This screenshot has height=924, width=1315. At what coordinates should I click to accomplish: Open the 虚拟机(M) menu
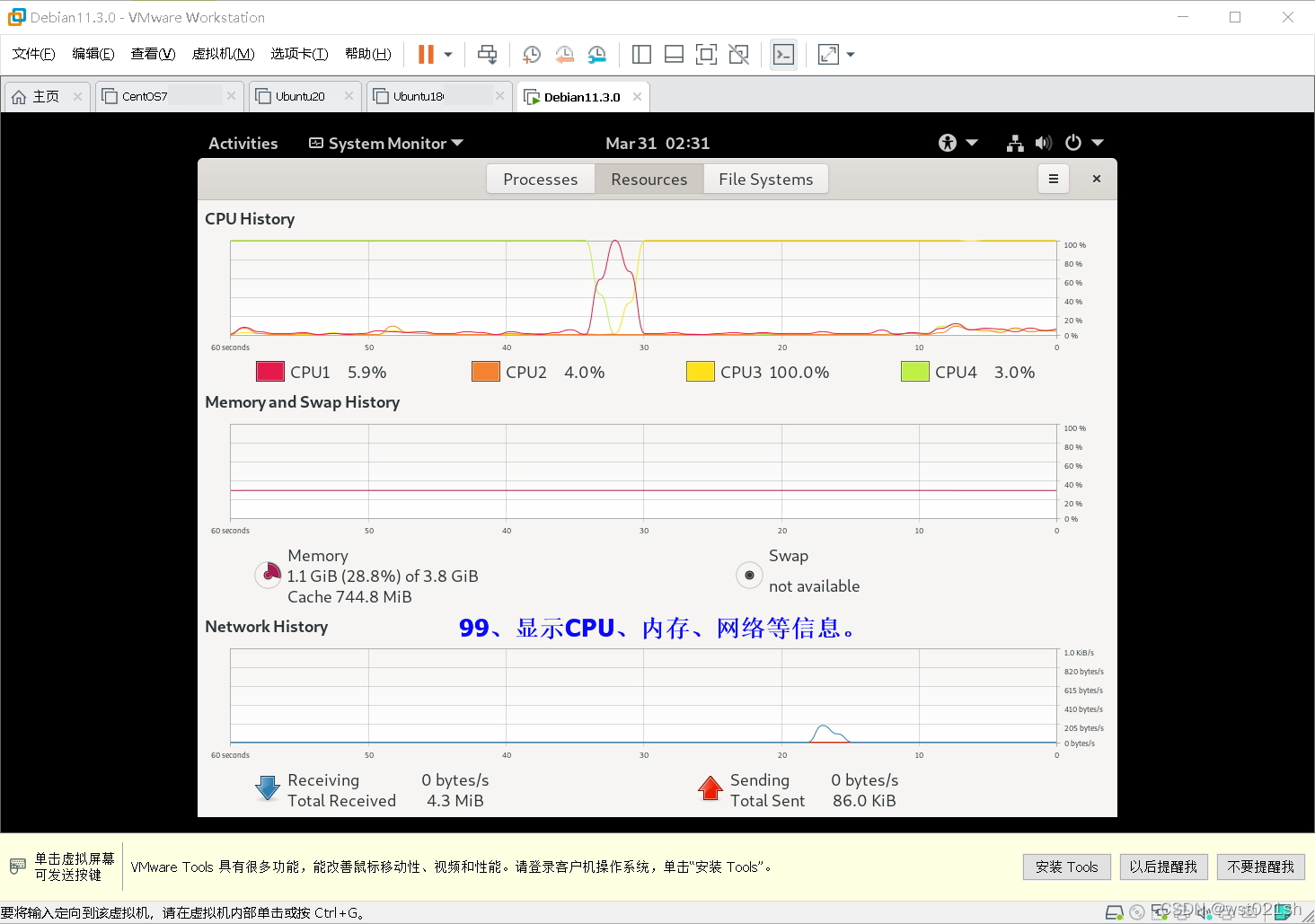click(x=223, y=54)
